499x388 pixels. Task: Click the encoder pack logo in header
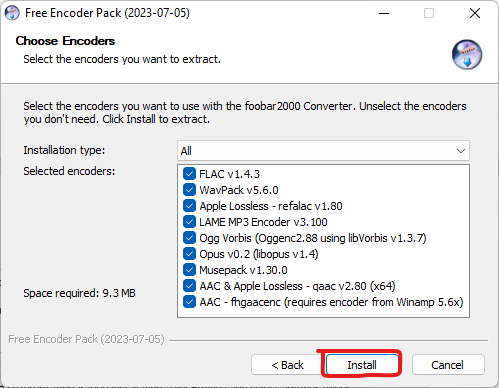click(x=467, y=55)
